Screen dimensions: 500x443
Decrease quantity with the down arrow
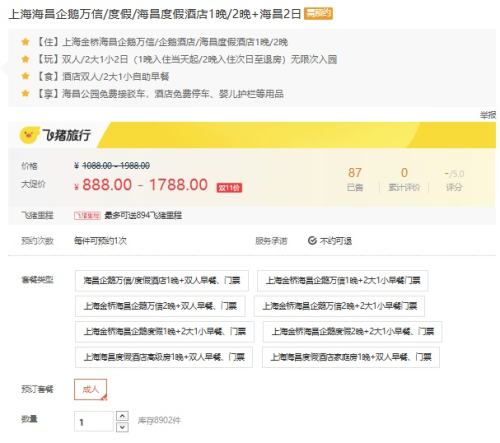coord(122,427)
